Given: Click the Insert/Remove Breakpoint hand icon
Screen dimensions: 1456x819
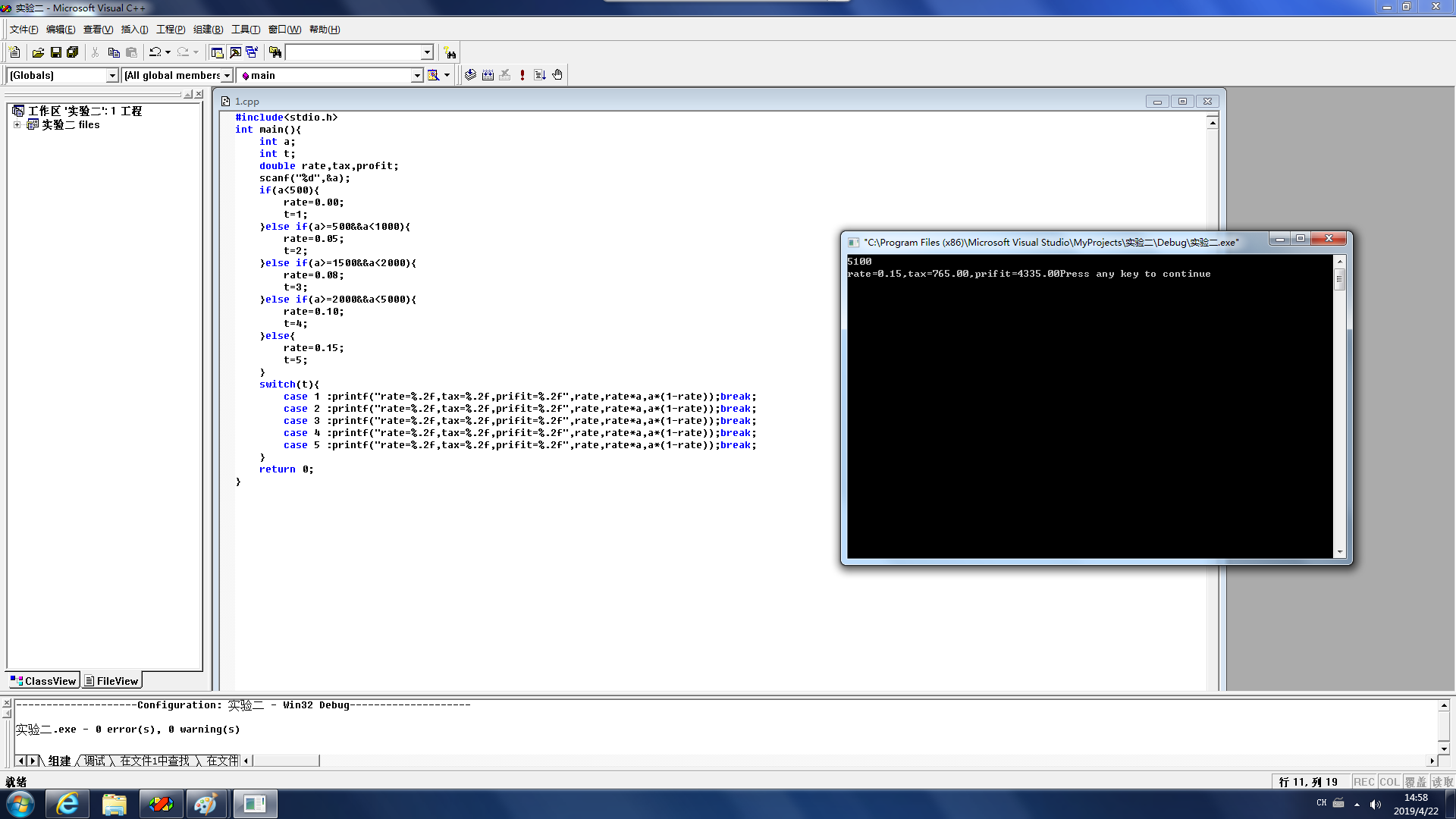Looking at the screenshot, I should click(x=557, y=75).
